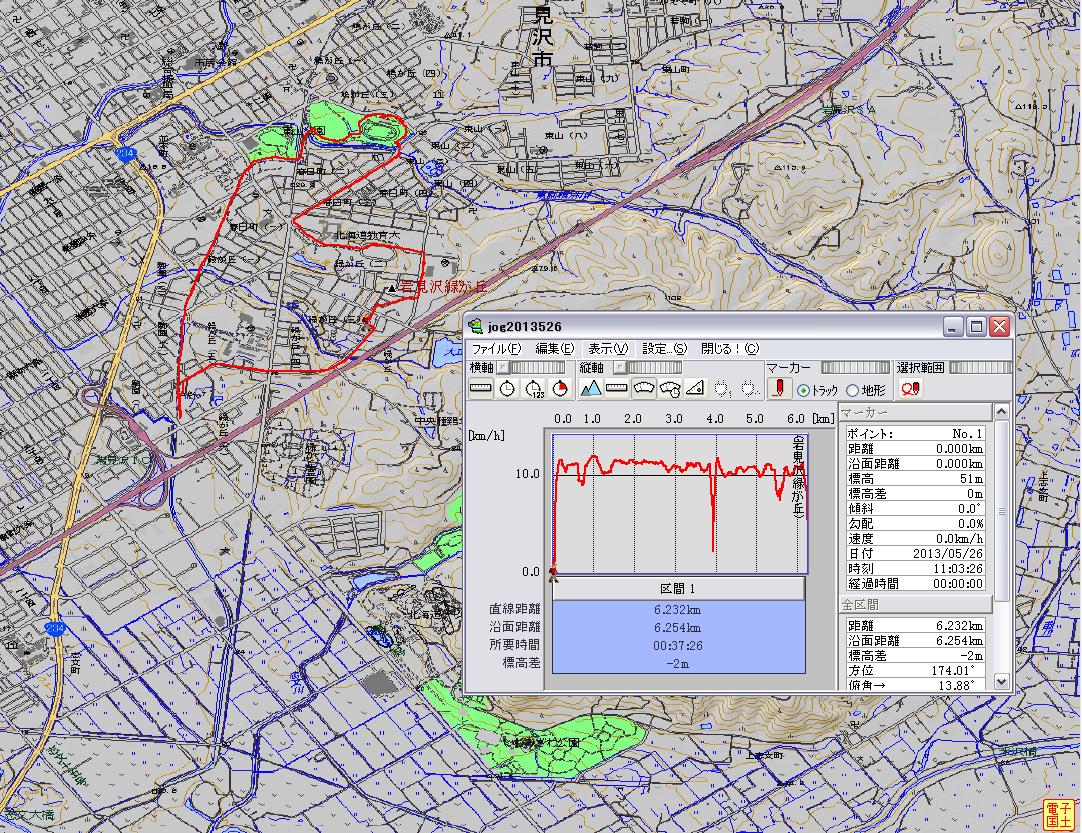The height and width of the screenshot is (833, 1082).
Task: Select the 地形 radio button
Action: 853,391
